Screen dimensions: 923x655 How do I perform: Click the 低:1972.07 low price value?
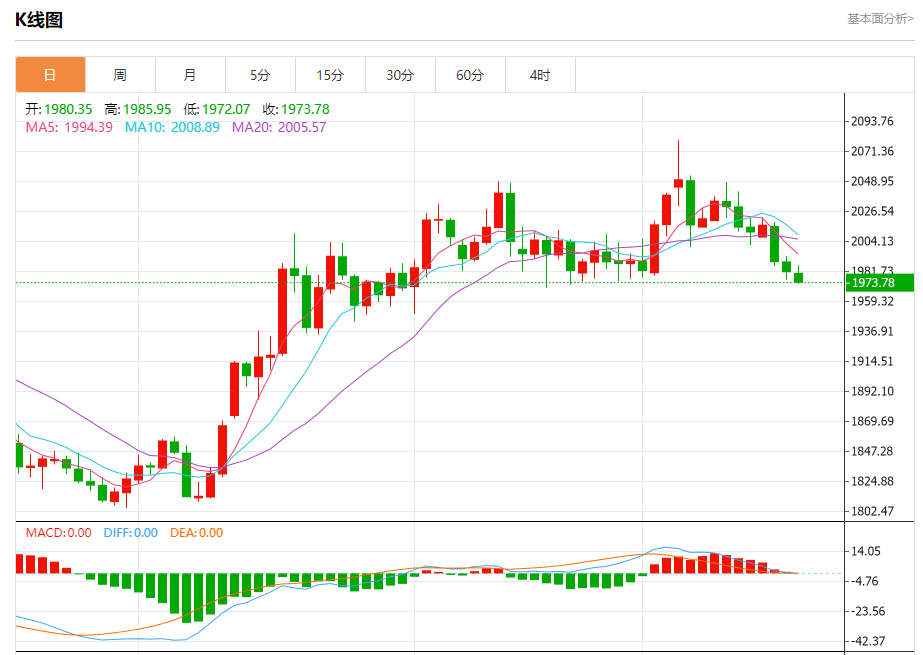[217, 109]
